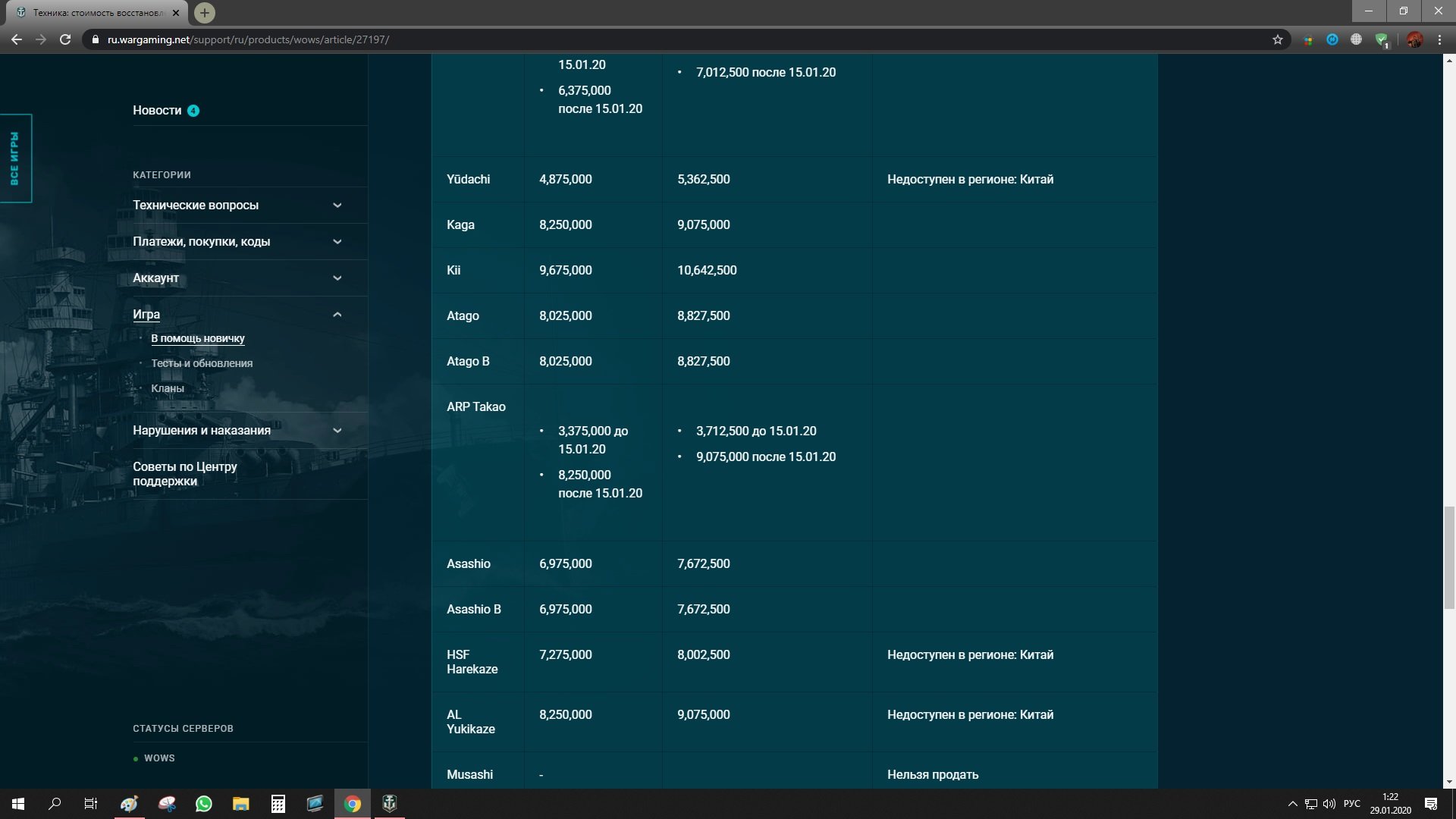Open the notification center icon
Image resolution: width=1456 pixels, height=819 pixels.
(x=1431, y=804)
